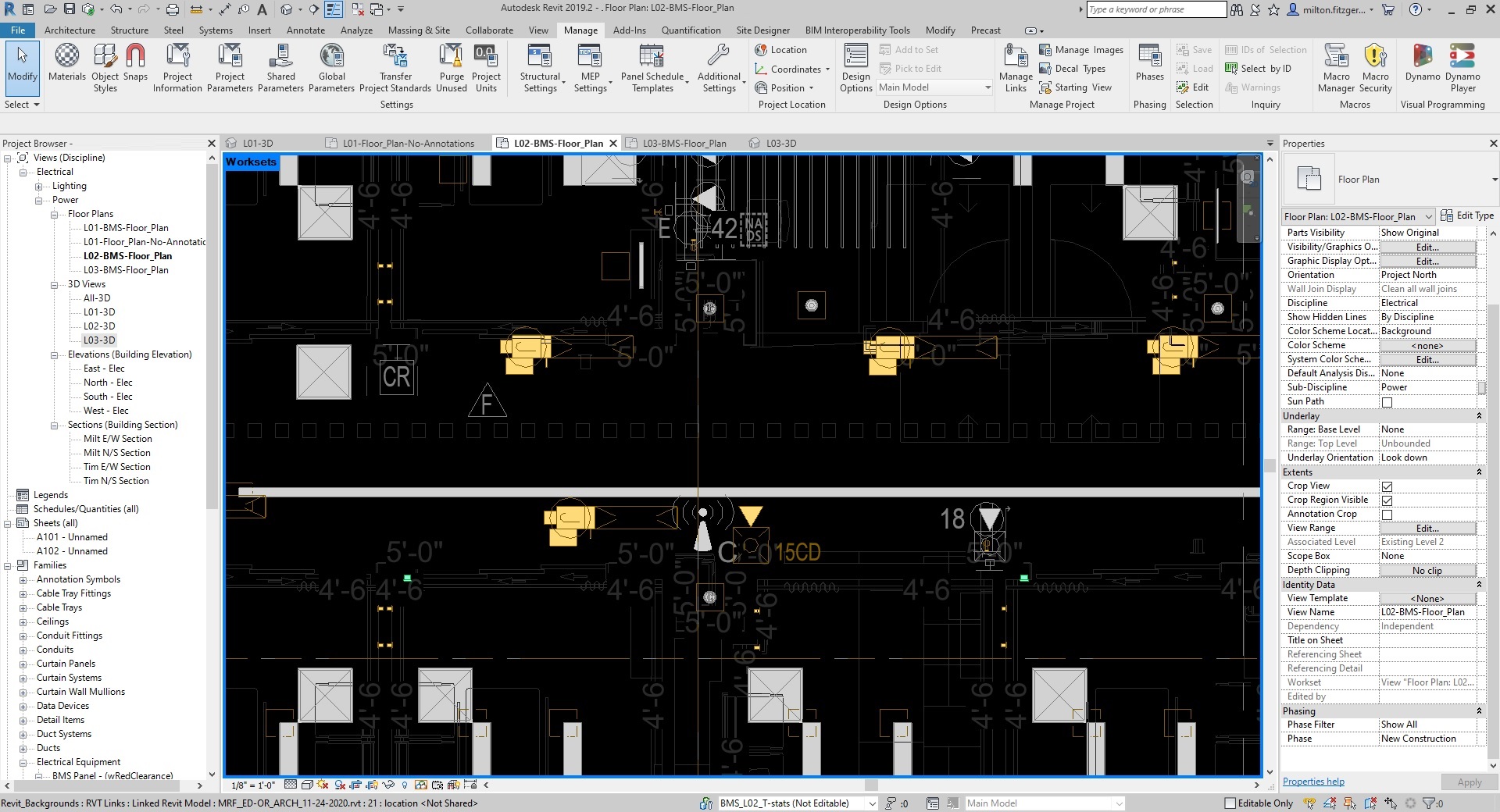This screenshot has width=1500, height=812.
Task: Open the Phases dialog
Action: pos(1149,62)
